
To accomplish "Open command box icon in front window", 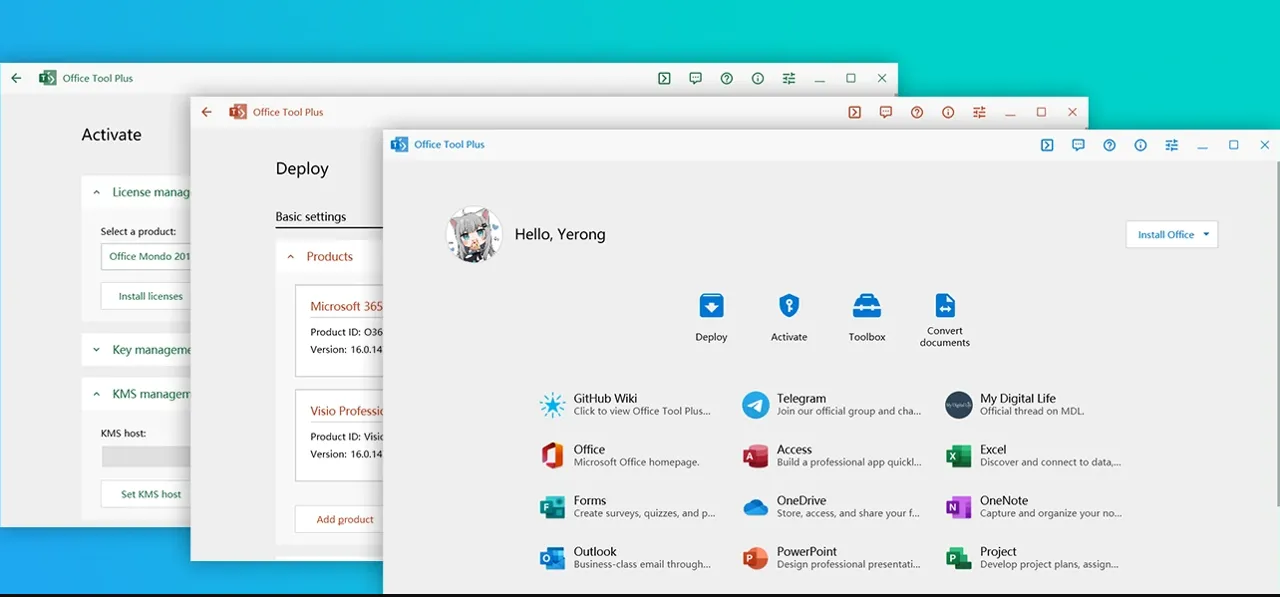I will pos(1047,145).
